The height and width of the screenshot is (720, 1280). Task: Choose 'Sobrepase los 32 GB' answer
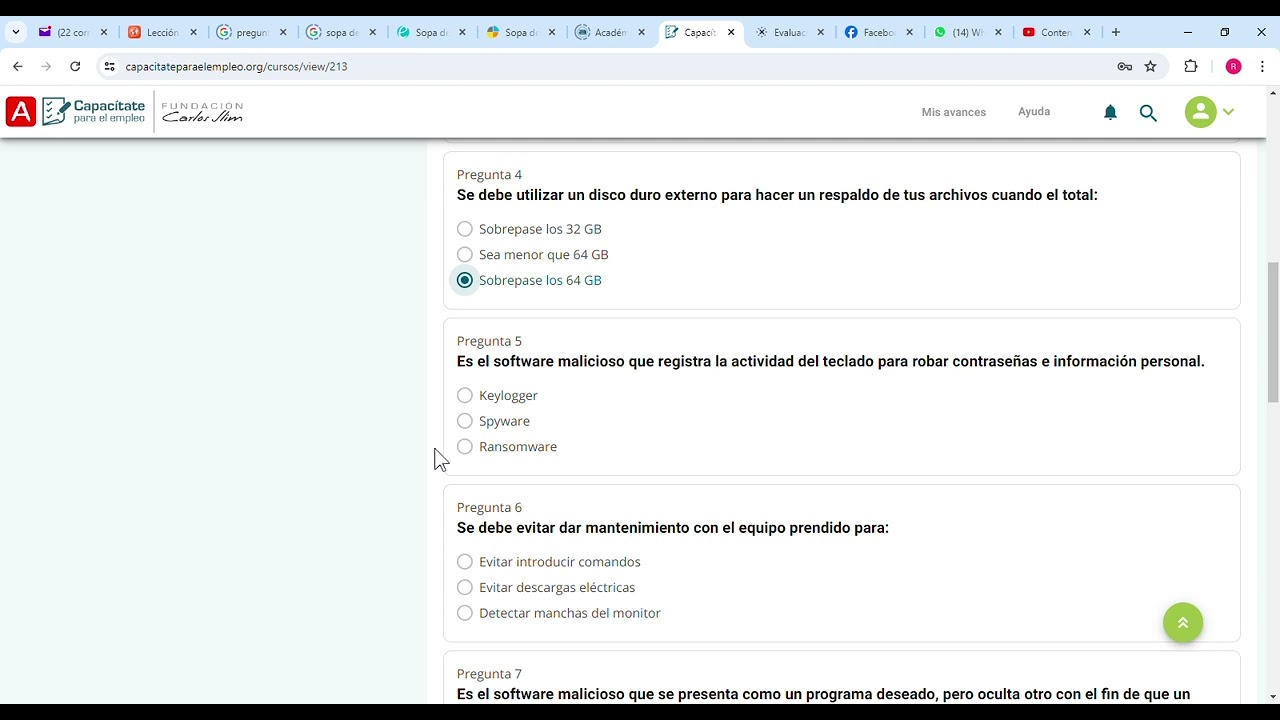click(x=465, y=229)
